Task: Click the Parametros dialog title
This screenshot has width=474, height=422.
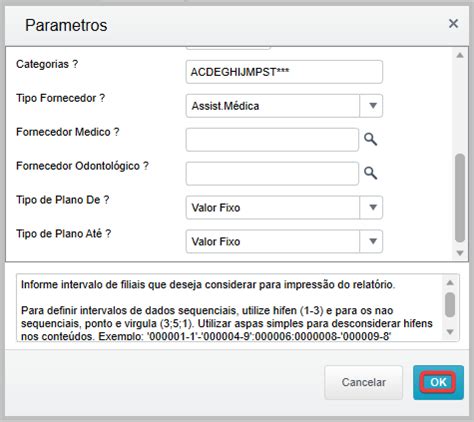Action: 66,25
